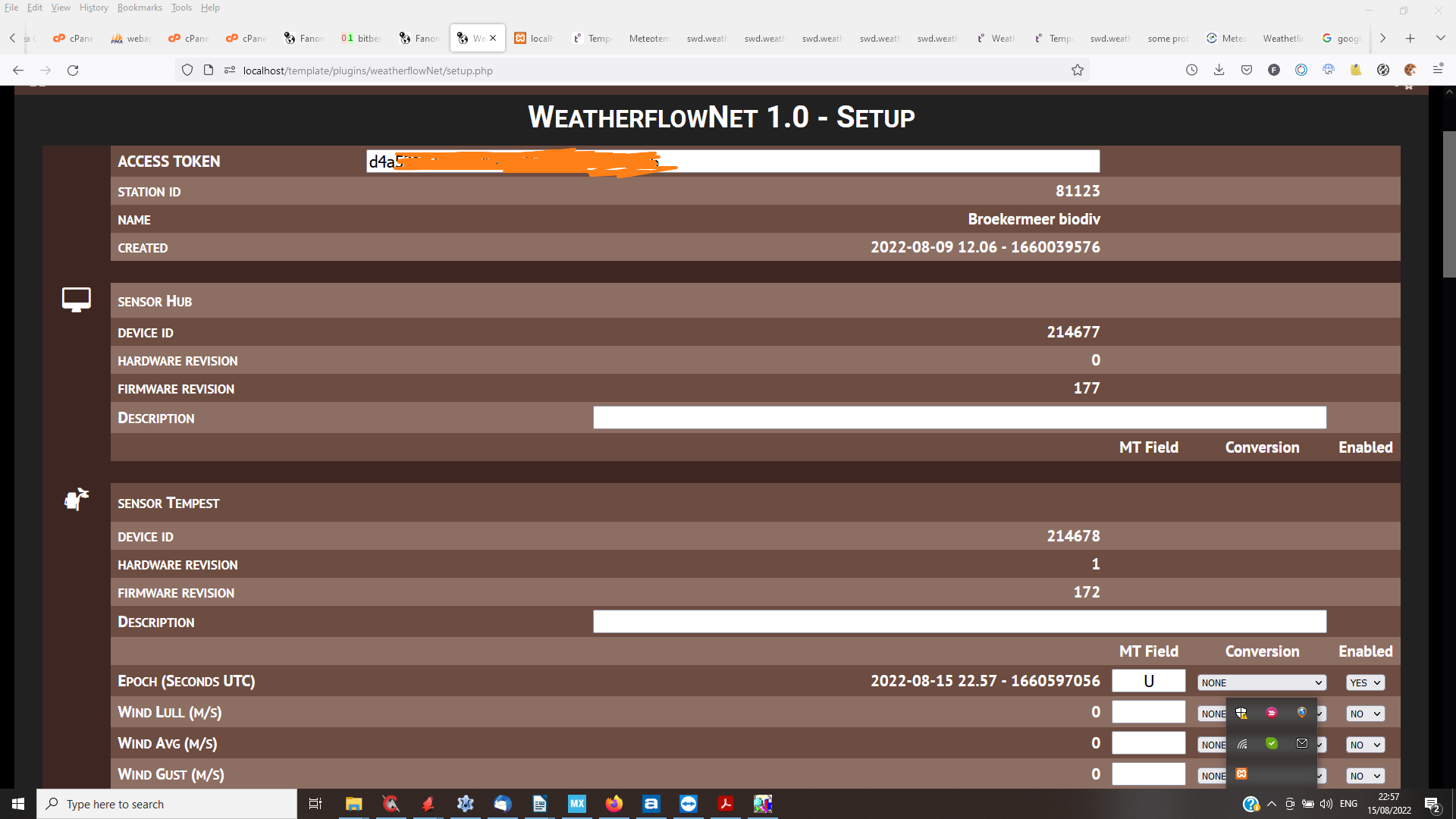The width and height of the screenshot is (1456, 819).
Task: Collapse the hidden tray icons chevron
Action: (x=1272, y=804)
